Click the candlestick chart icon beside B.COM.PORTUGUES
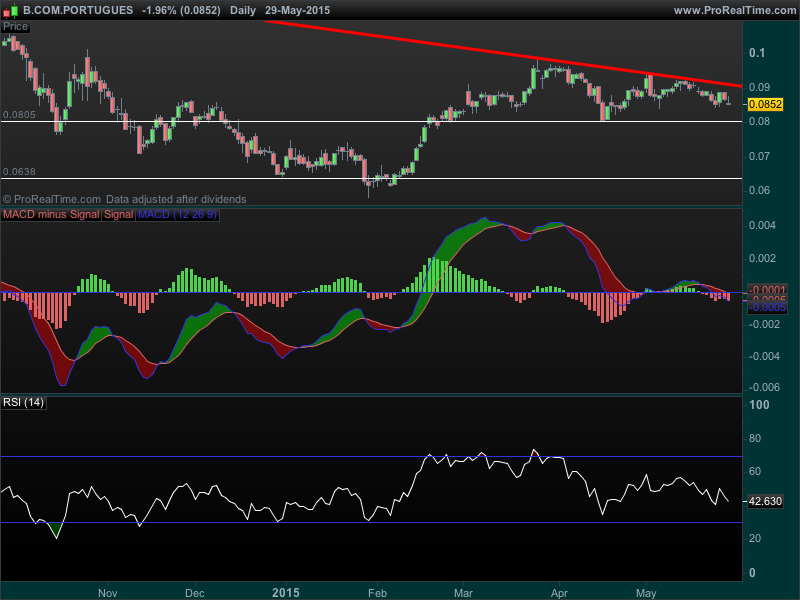Image resolution: width=800 pixels, height=600 pixels. click(11, 9)
